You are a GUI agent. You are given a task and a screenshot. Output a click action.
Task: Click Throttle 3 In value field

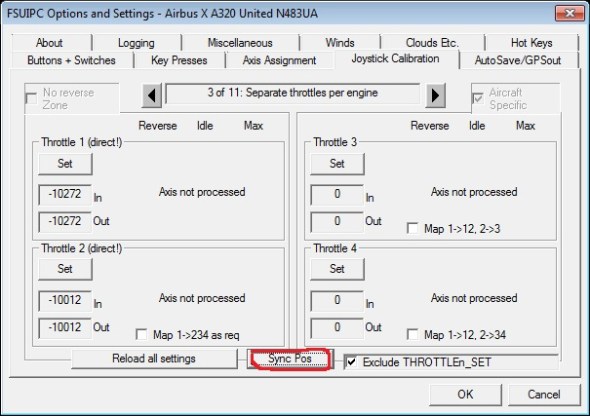(x=337, y=194)
